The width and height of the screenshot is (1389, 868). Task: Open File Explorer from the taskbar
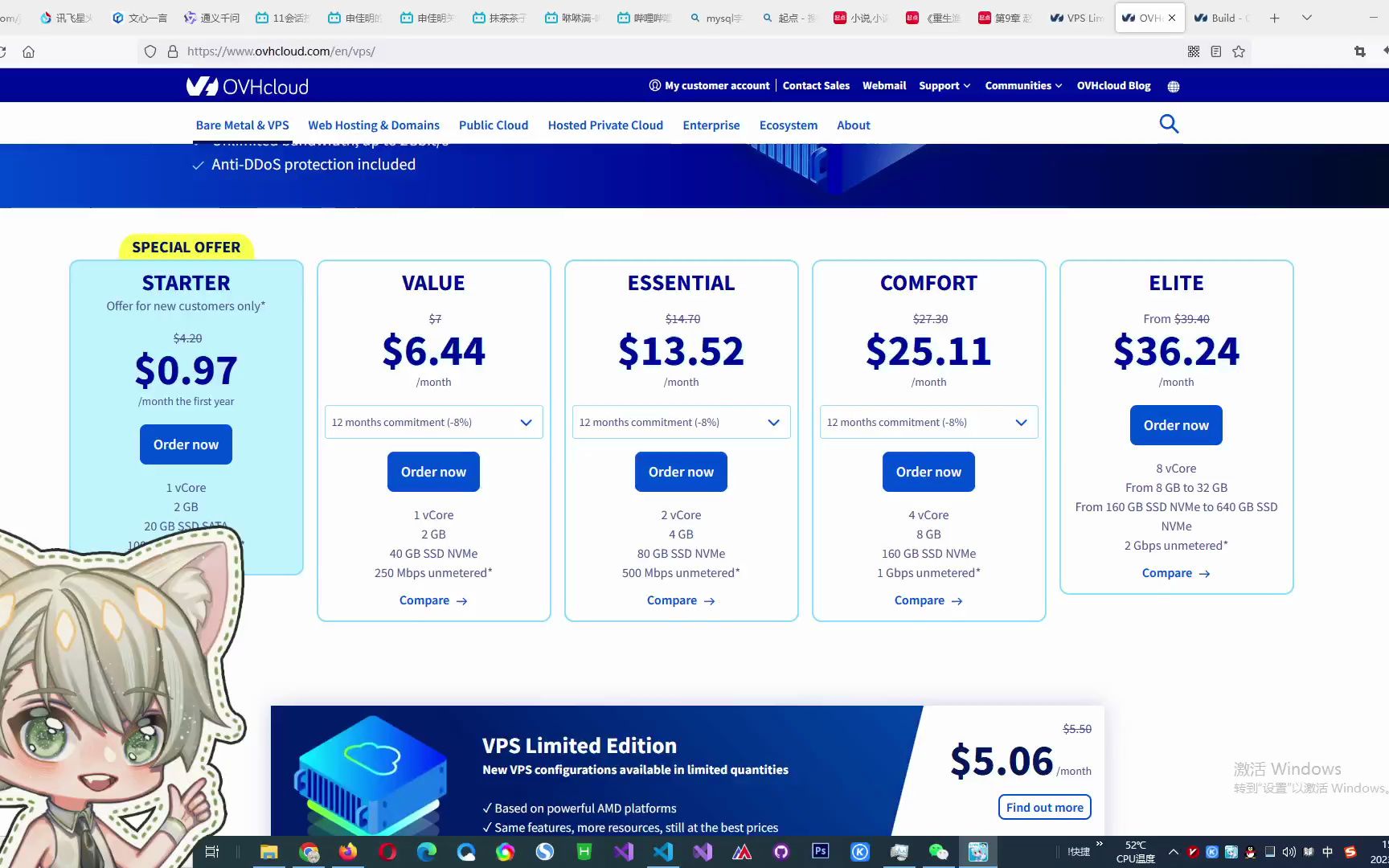(268, 852)
